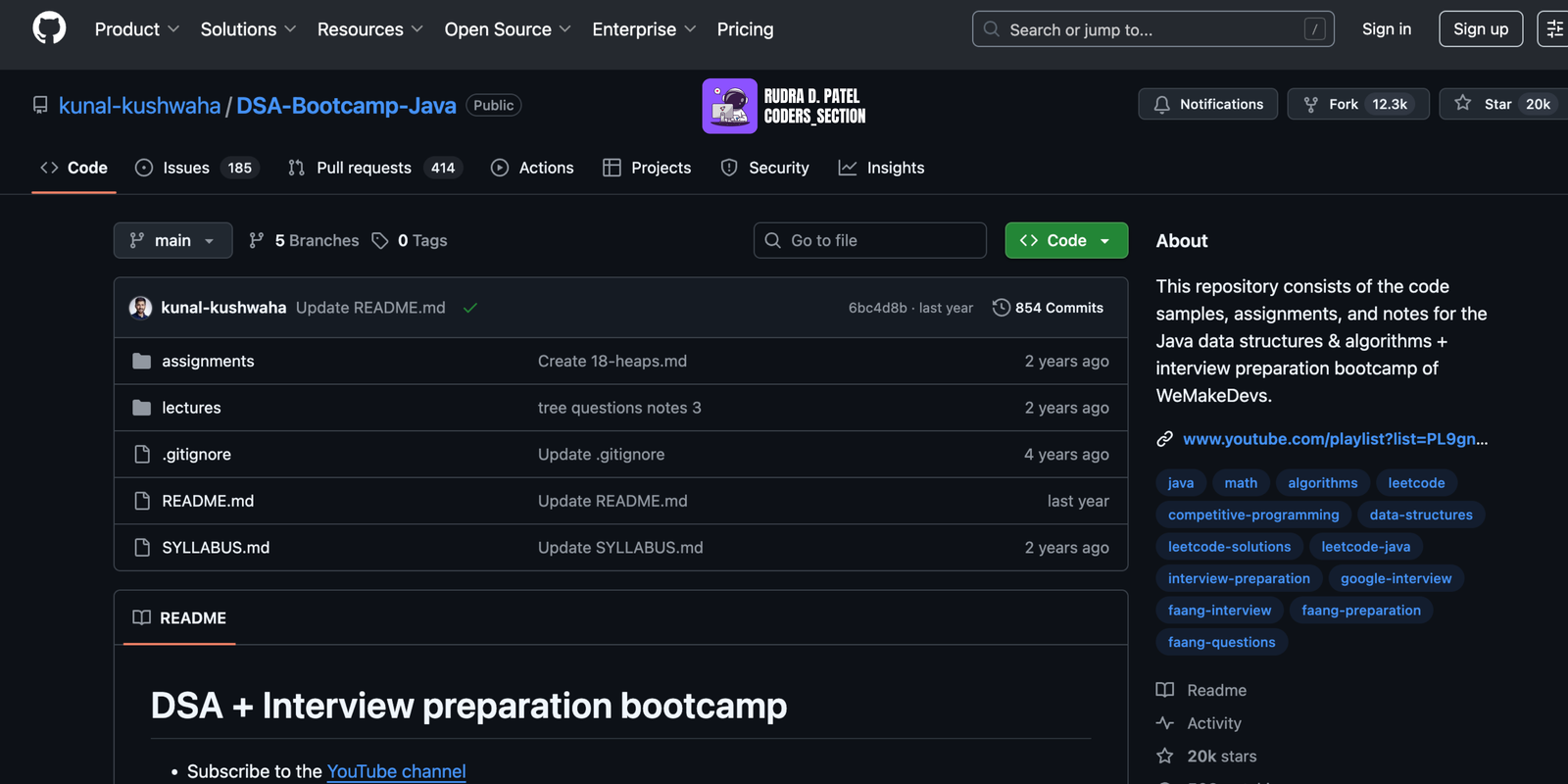Screen dimensions: 1568x784
Task: Open the assignments folder
Action: click(x=208, y=361)
